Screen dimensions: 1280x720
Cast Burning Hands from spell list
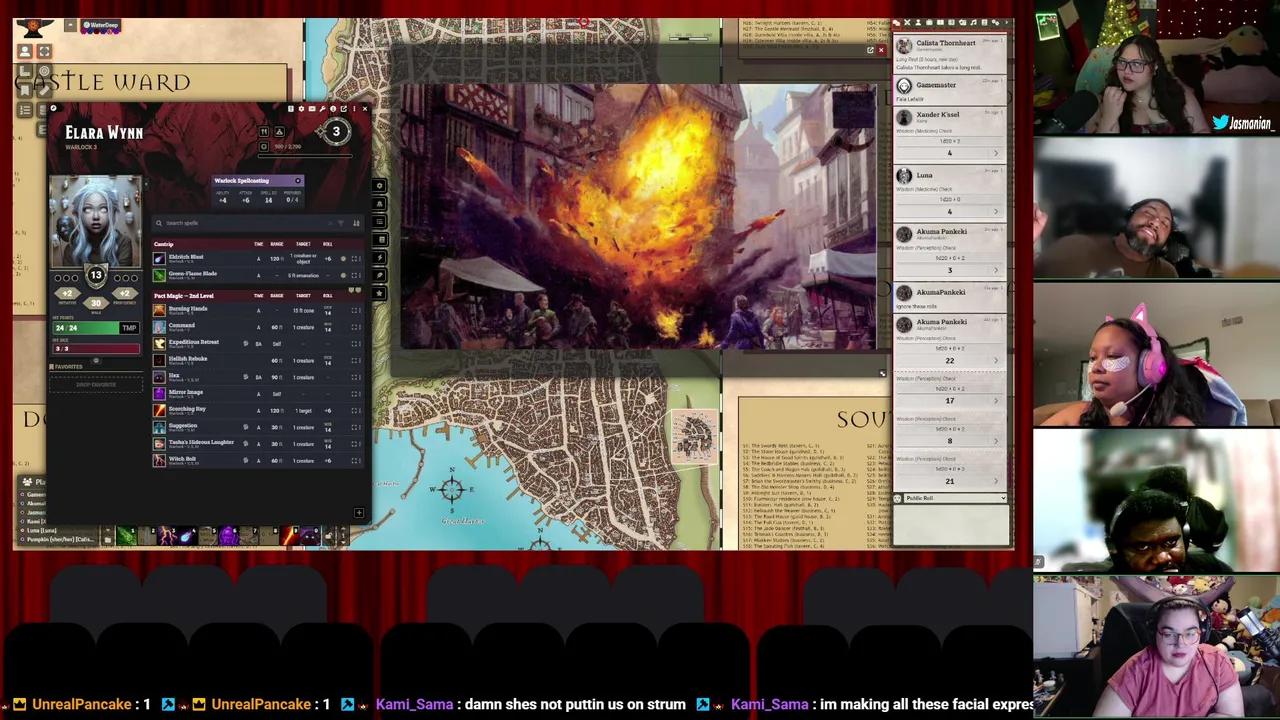(159, 311)
